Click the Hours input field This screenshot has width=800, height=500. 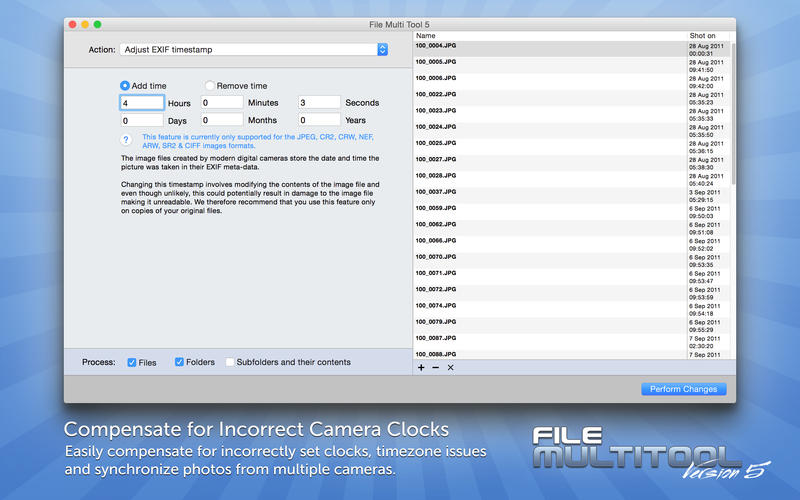(142, 103)
